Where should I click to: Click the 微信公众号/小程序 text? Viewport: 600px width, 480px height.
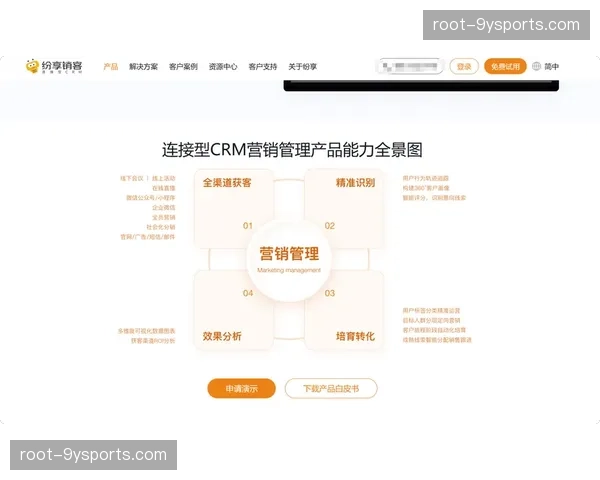[x=150, y=198]
